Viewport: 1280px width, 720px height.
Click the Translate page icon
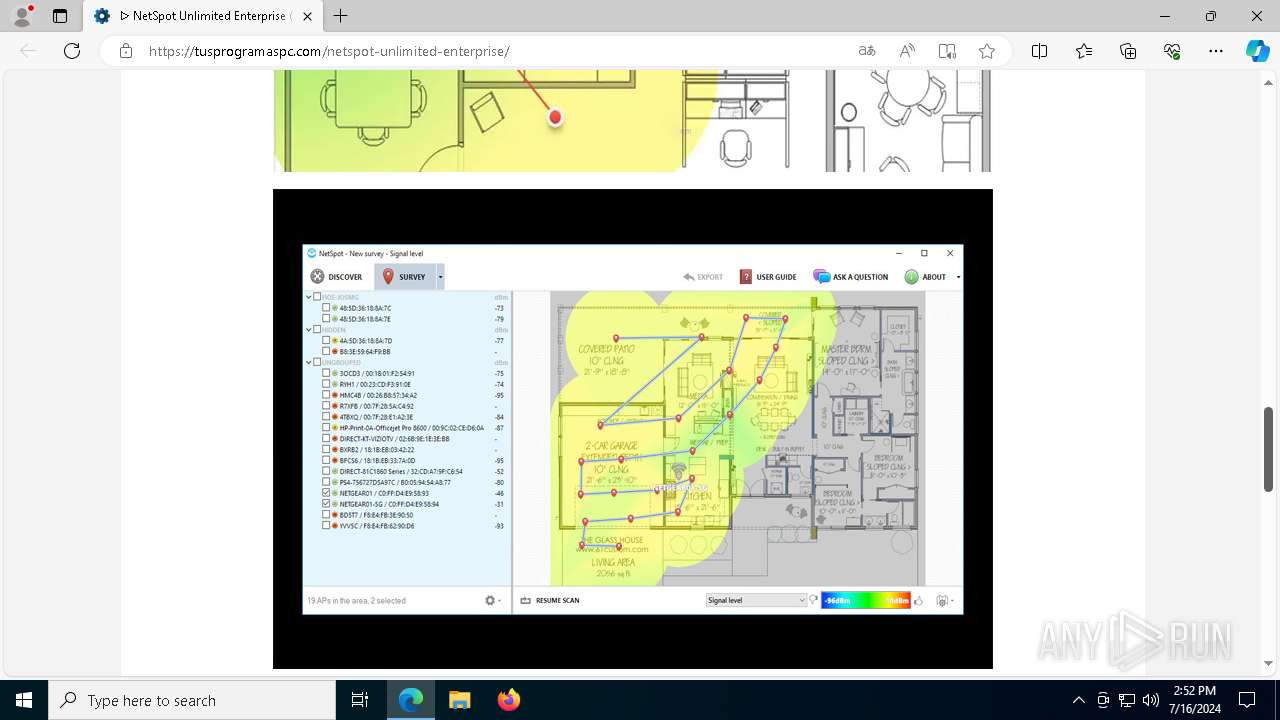867,51
